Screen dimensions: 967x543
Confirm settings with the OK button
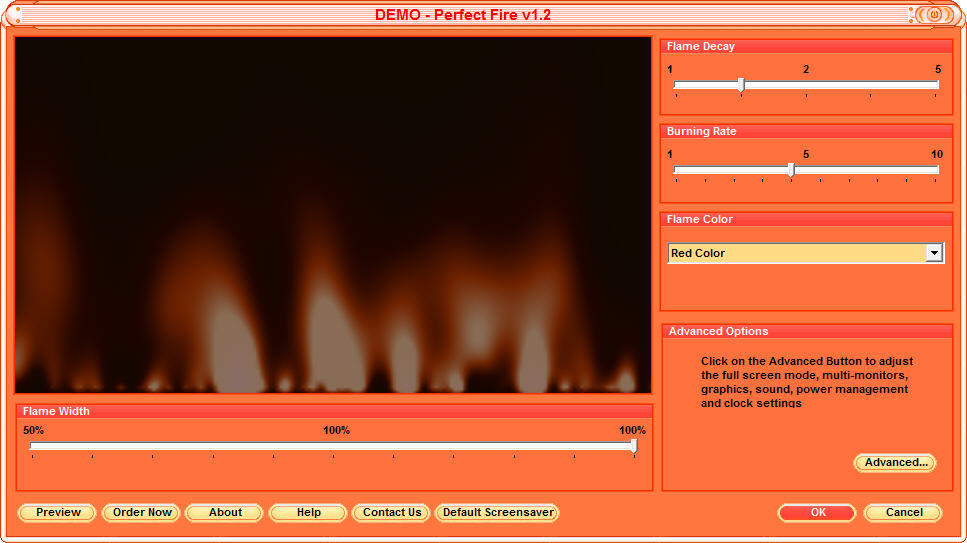click(x=818, y=512)
